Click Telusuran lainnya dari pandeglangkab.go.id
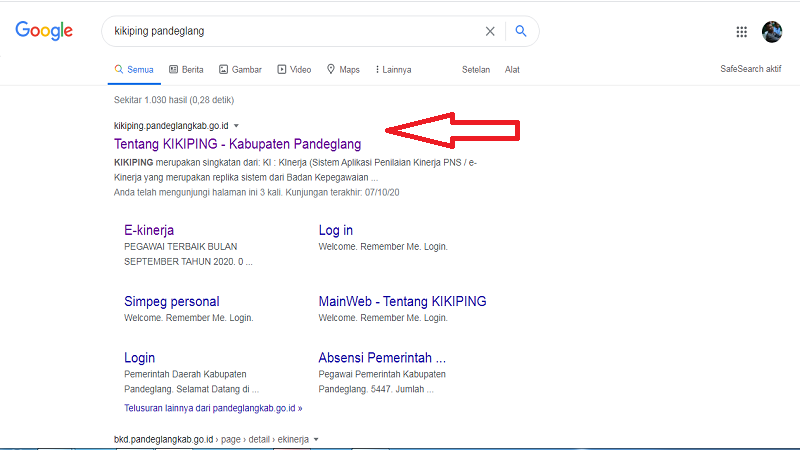Image resolution: width=800 pixels, height=450 pixels. [213, 408]
